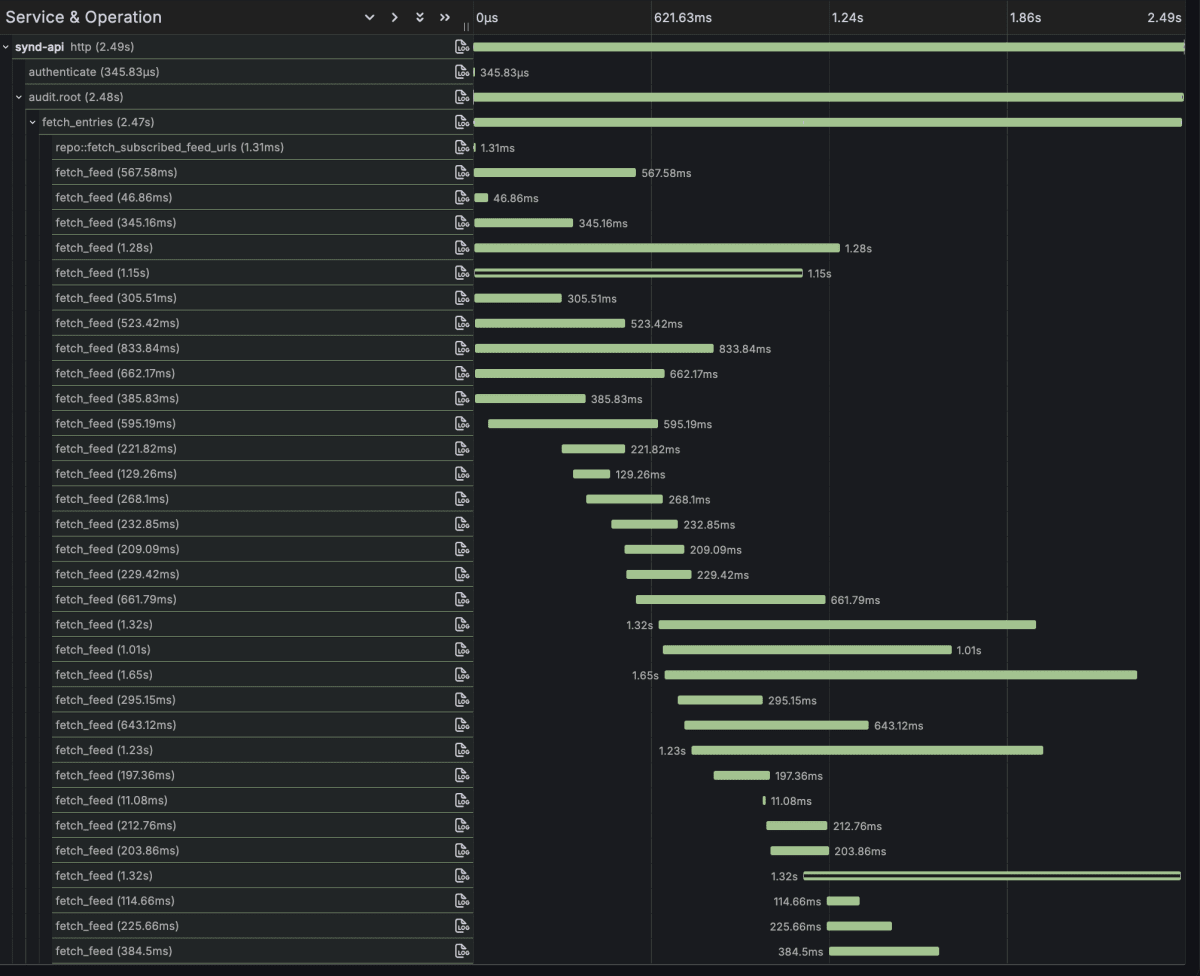Open logs icon for repo::fetch_subscribed_feed_urls row

(x=462, y=147)
